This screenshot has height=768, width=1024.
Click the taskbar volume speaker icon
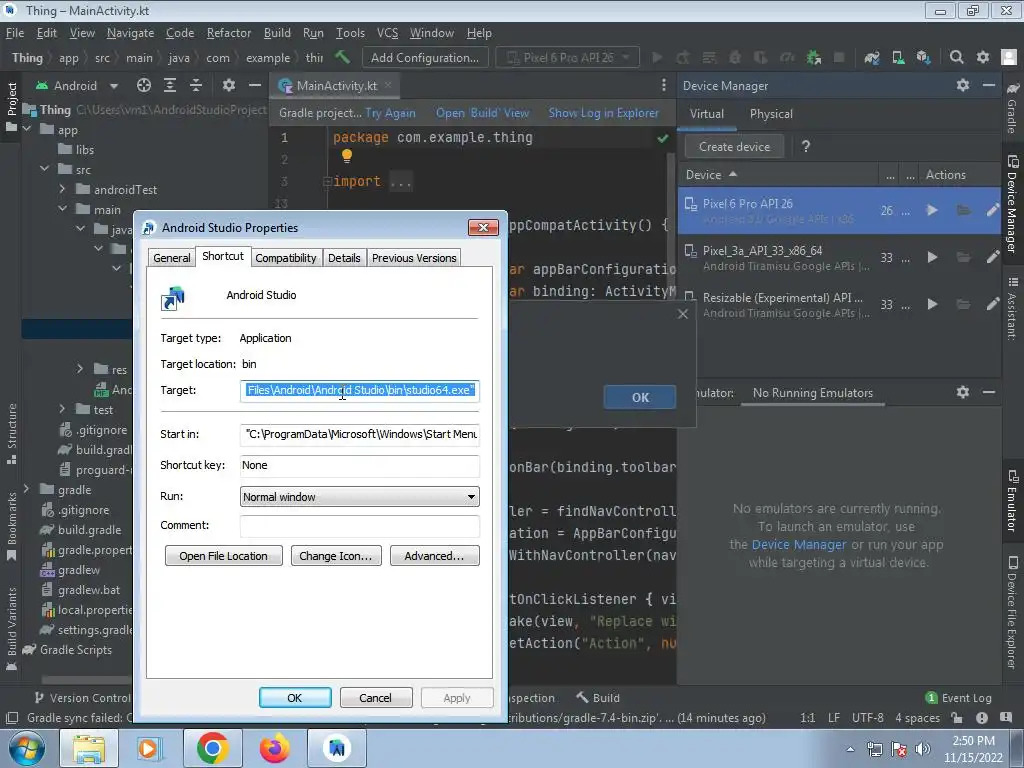pyautogui.click(x=923, y=749)
